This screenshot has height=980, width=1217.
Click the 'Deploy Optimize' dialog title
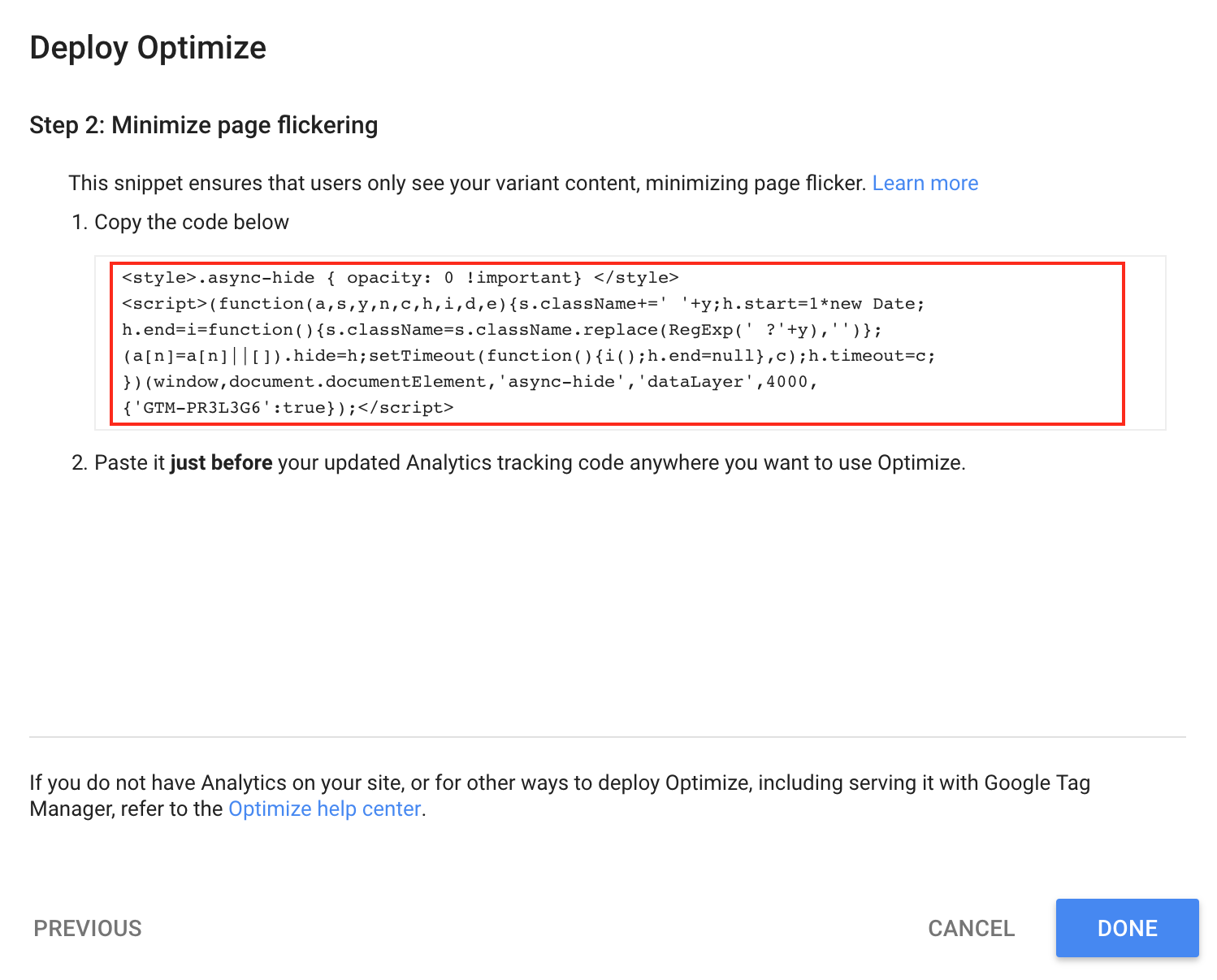tap(148, 48)
